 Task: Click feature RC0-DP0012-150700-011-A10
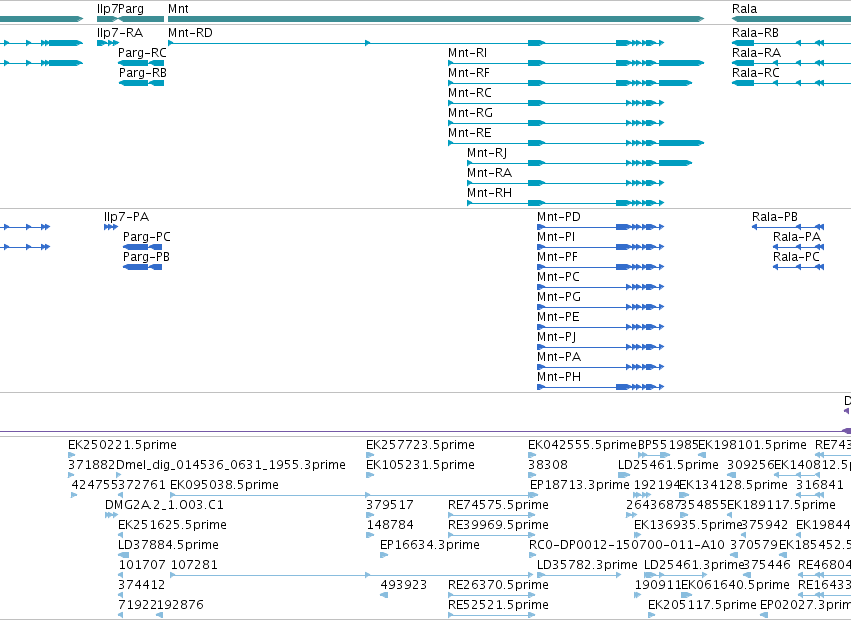pyautogui.click(x=627, y=545)
